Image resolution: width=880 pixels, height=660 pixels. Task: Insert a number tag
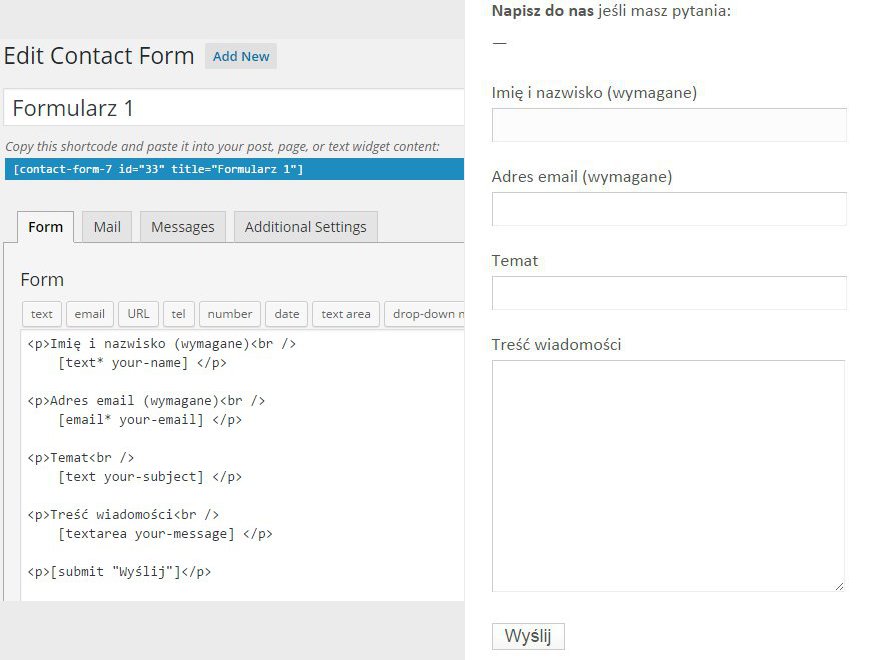click(230, 314)
